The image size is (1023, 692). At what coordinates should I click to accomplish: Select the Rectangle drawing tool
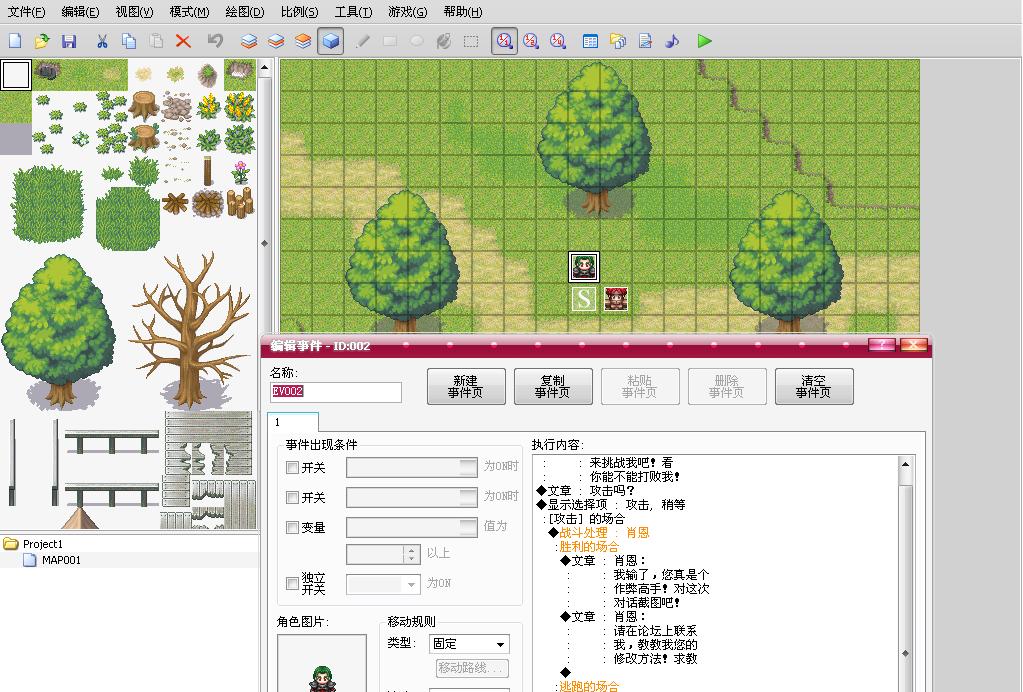[x=389, y=41]
